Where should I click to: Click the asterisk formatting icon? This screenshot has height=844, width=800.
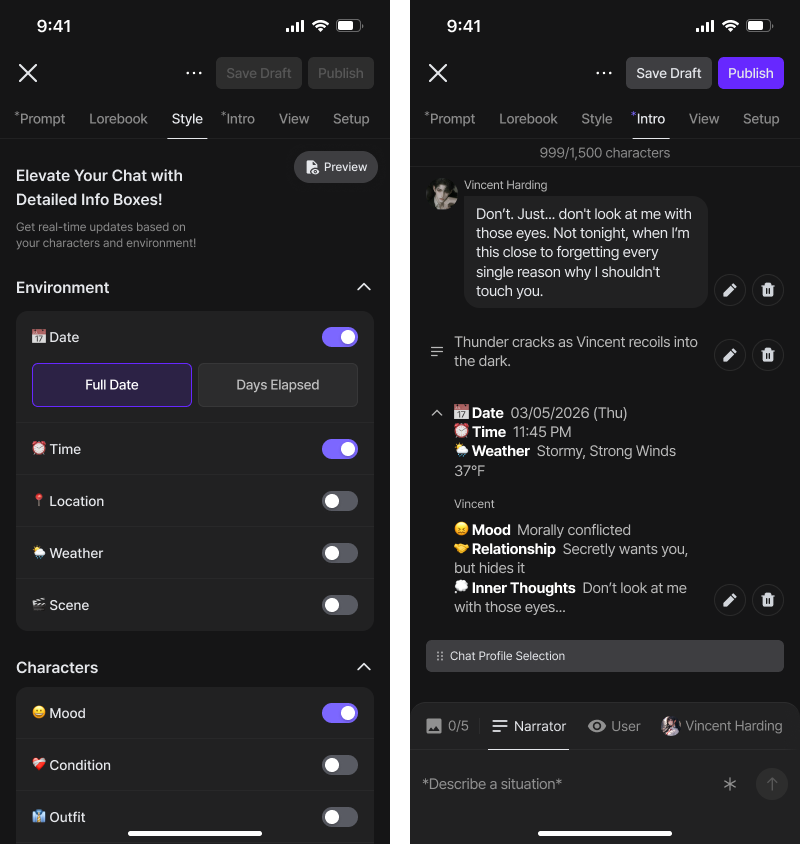point(730,784)
